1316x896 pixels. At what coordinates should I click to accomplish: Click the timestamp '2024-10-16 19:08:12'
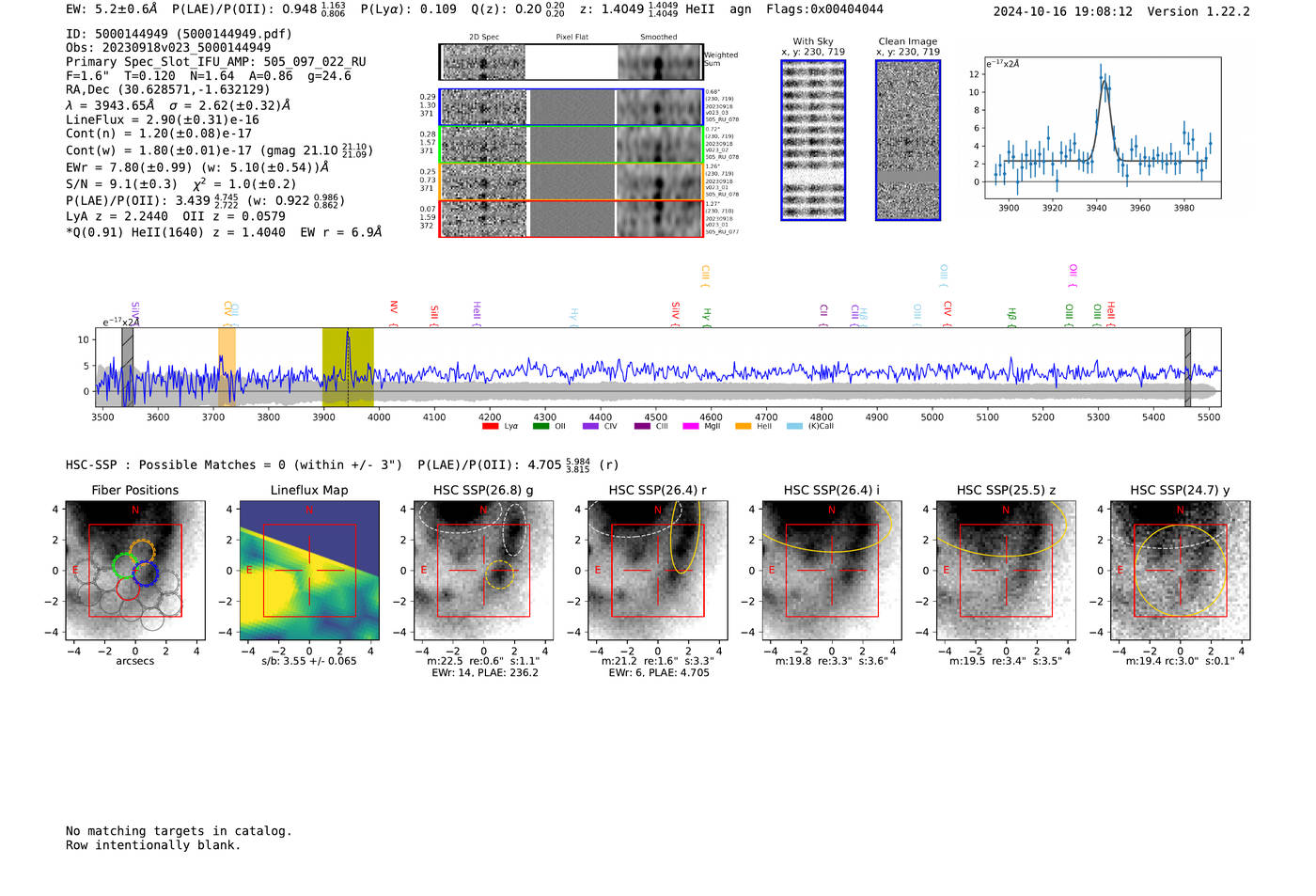tap(1062, 11)
